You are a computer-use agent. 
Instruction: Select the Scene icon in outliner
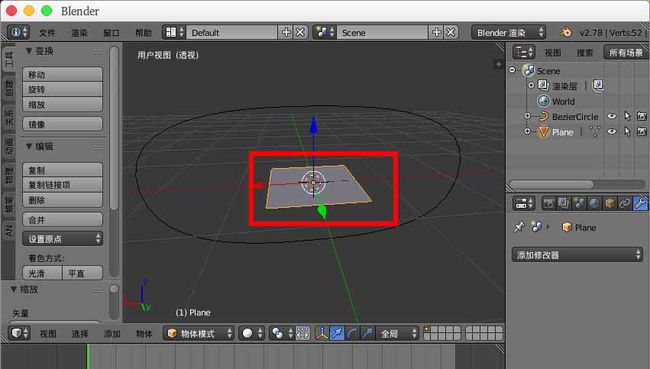529,70
